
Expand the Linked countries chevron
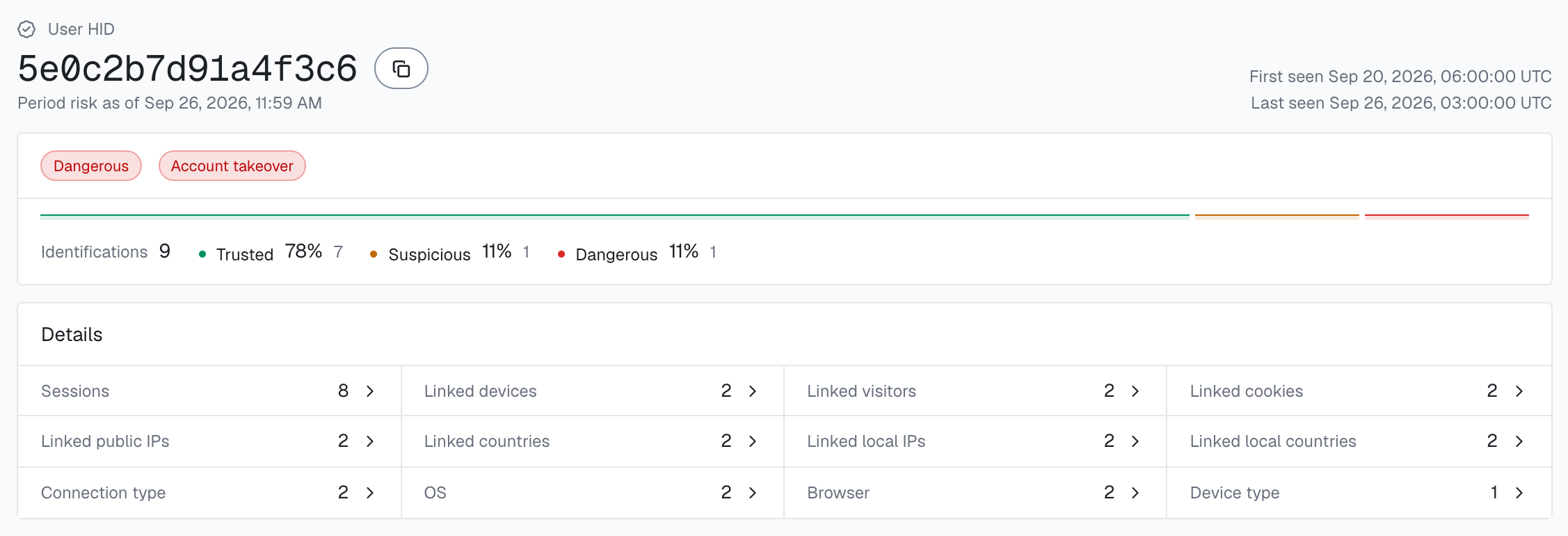pos(753,441)
